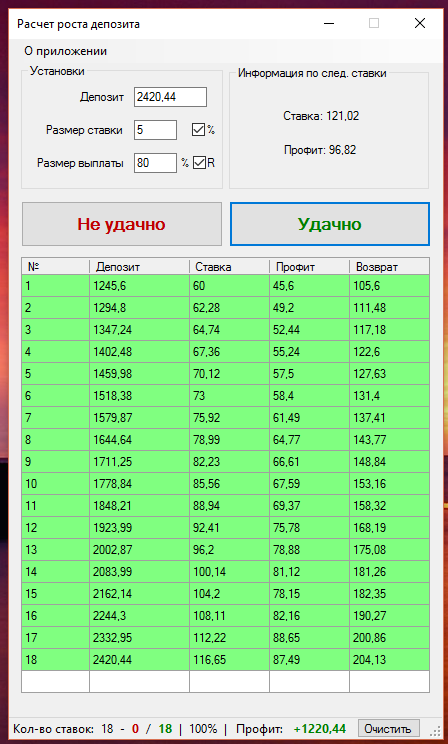Select row 18 with deposit 2420,44

[x=225, y=660]
